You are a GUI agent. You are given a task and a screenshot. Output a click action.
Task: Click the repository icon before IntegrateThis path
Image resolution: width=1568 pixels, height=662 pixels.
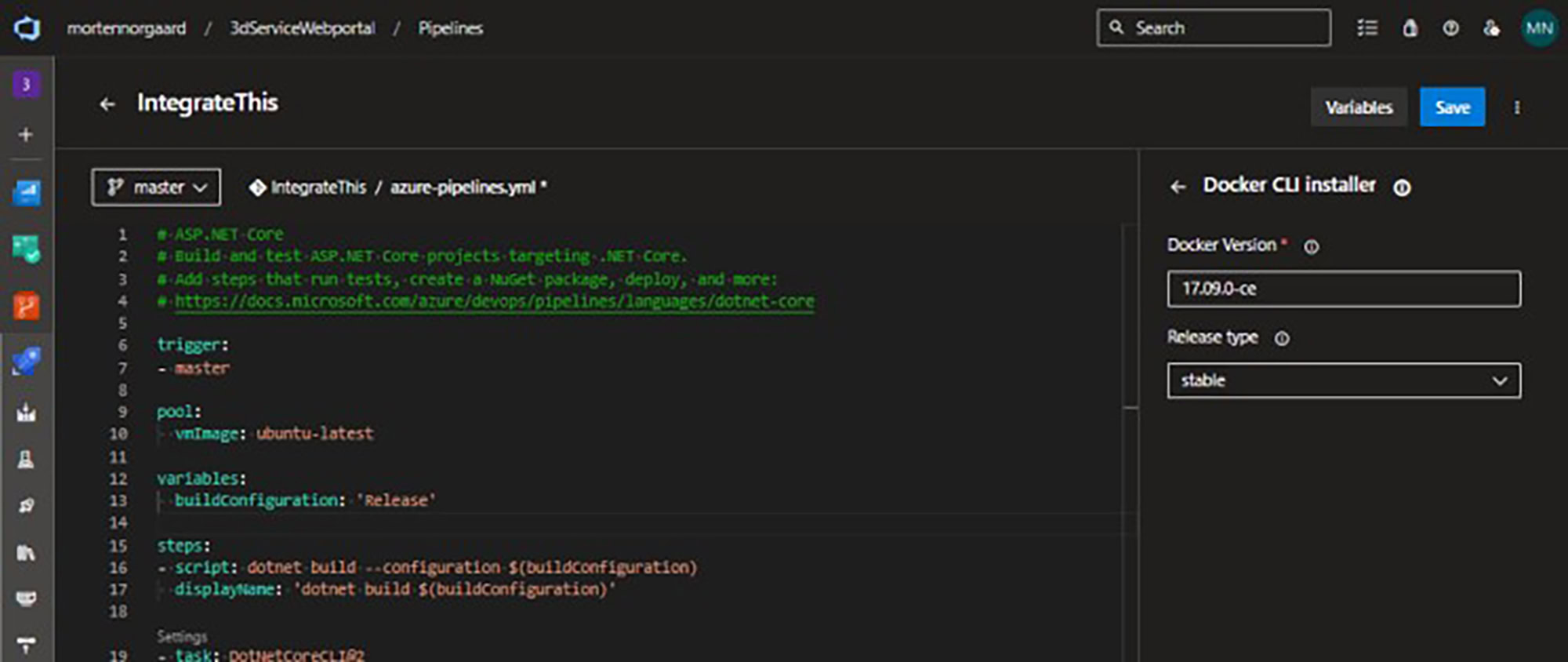coord(257,187)
